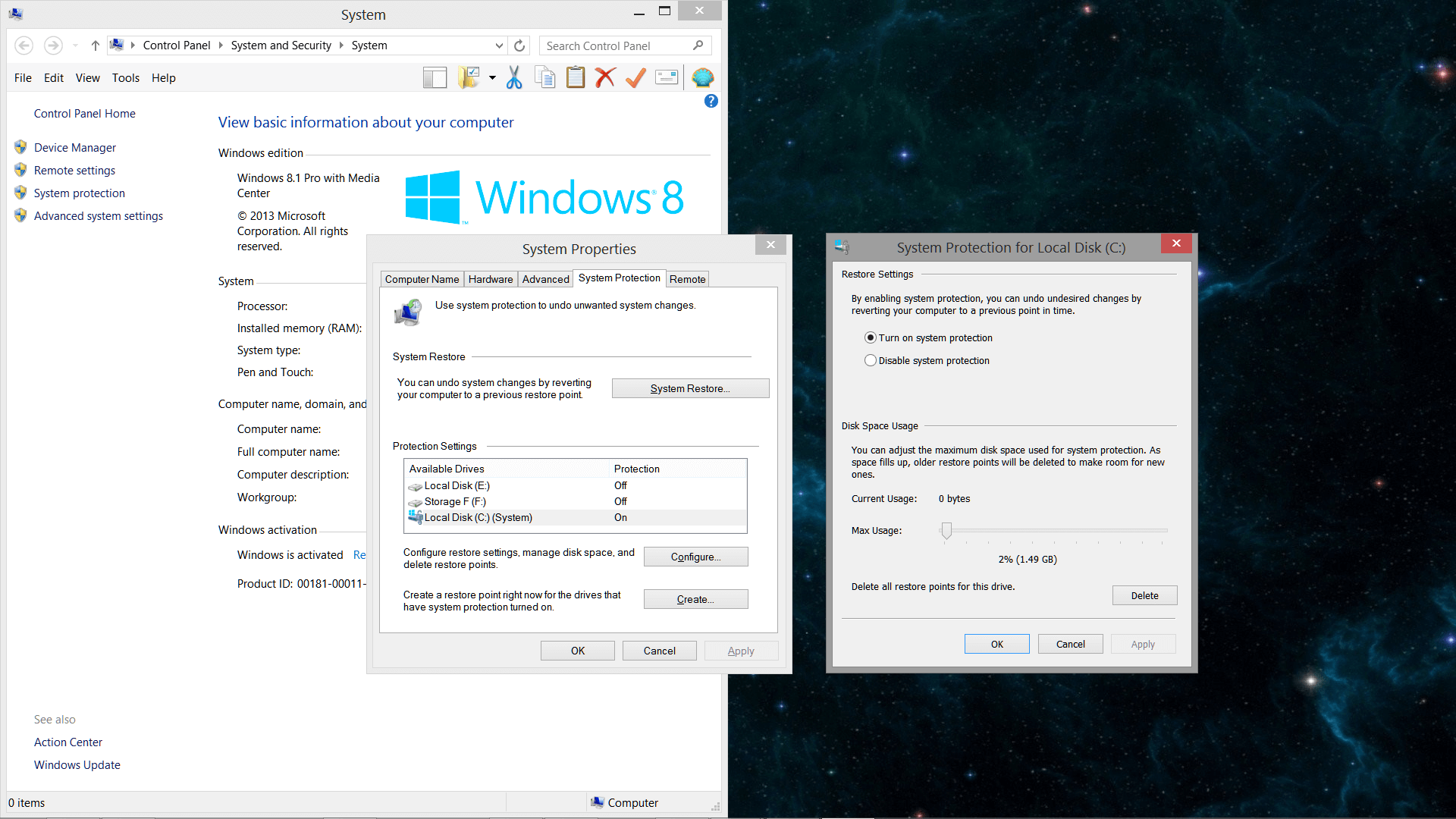Toggle the navigation pane layout icon

435,77
